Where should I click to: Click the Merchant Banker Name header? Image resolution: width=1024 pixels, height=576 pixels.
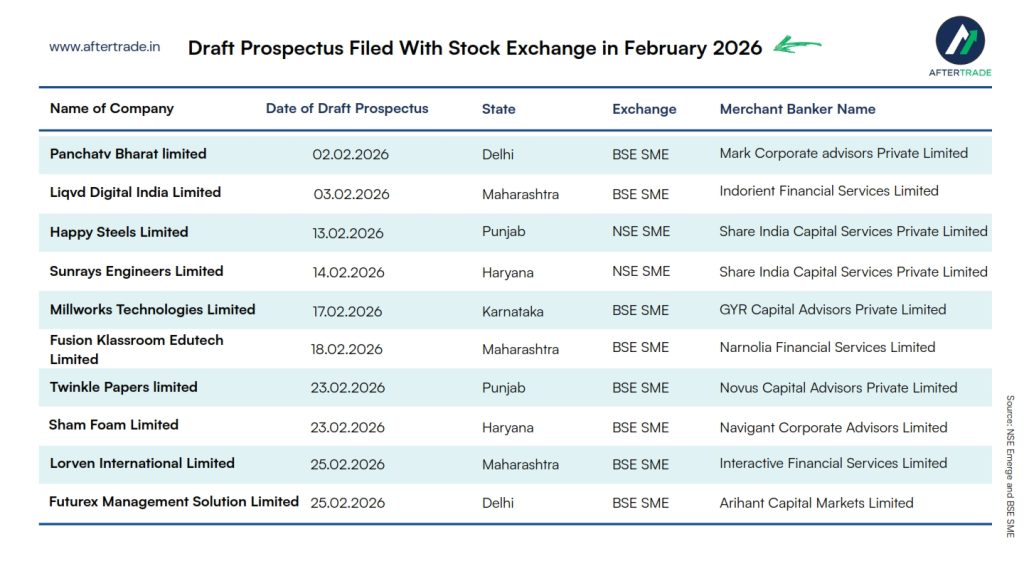[797, 110]
